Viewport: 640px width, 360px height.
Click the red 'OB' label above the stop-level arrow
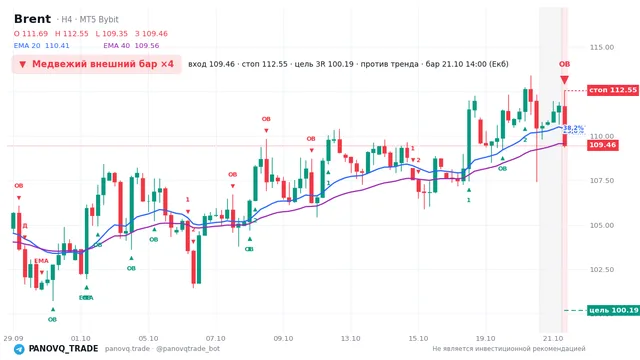pos(564,64)
